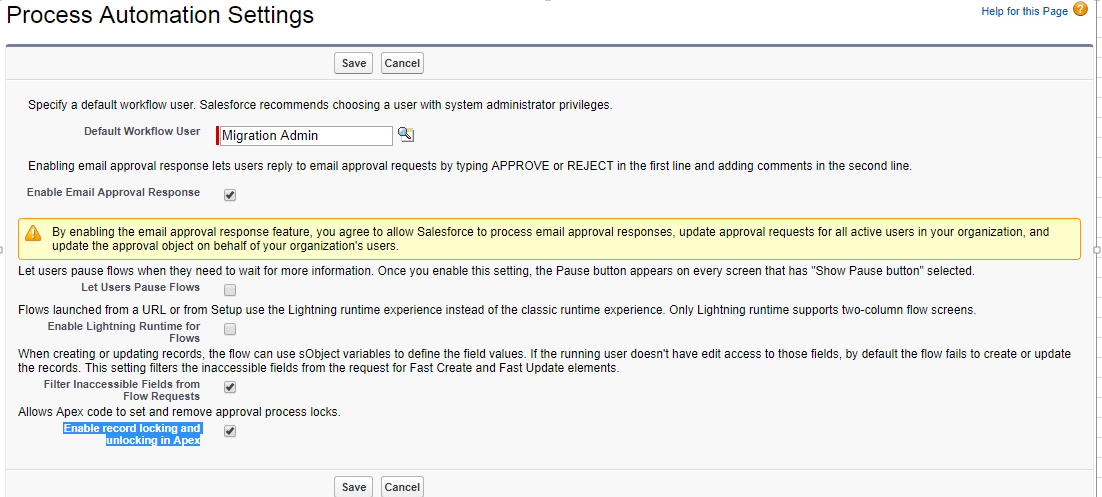Open the Default Workflow User lookup icon

406,135
